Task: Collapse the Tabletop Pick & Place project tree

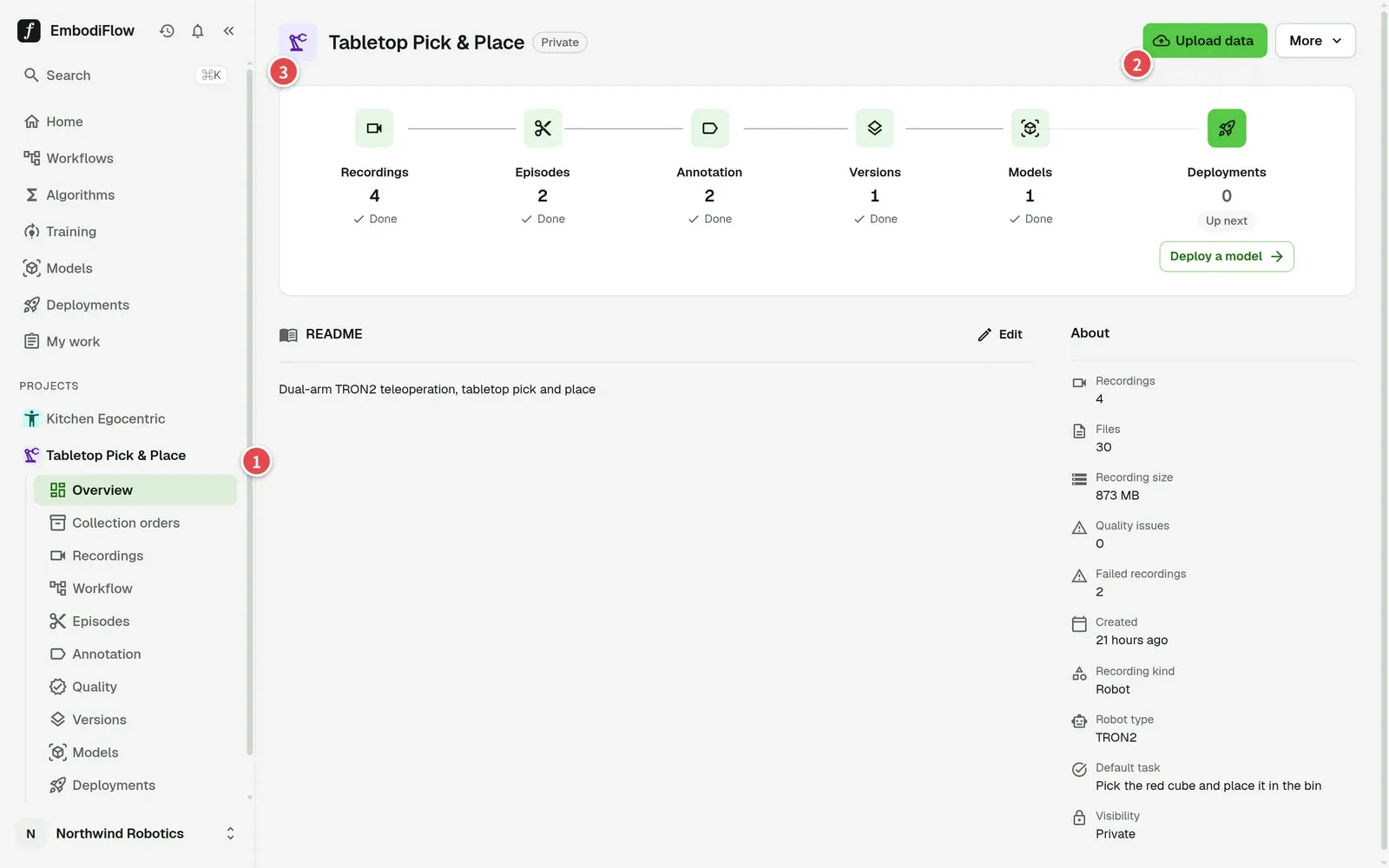Action: coord(115,455)
